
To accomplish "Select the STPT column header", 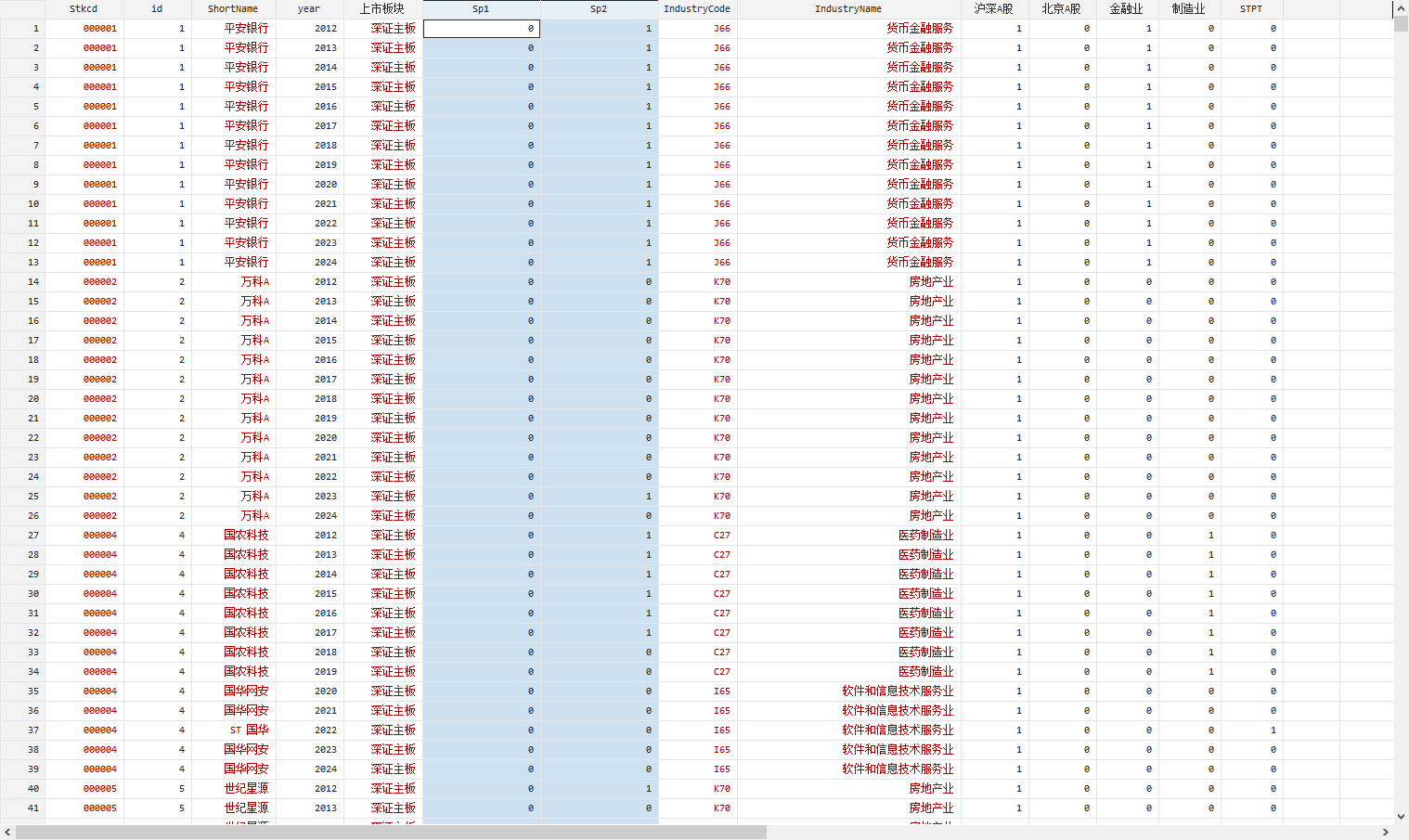I will tap(1251, 9).
